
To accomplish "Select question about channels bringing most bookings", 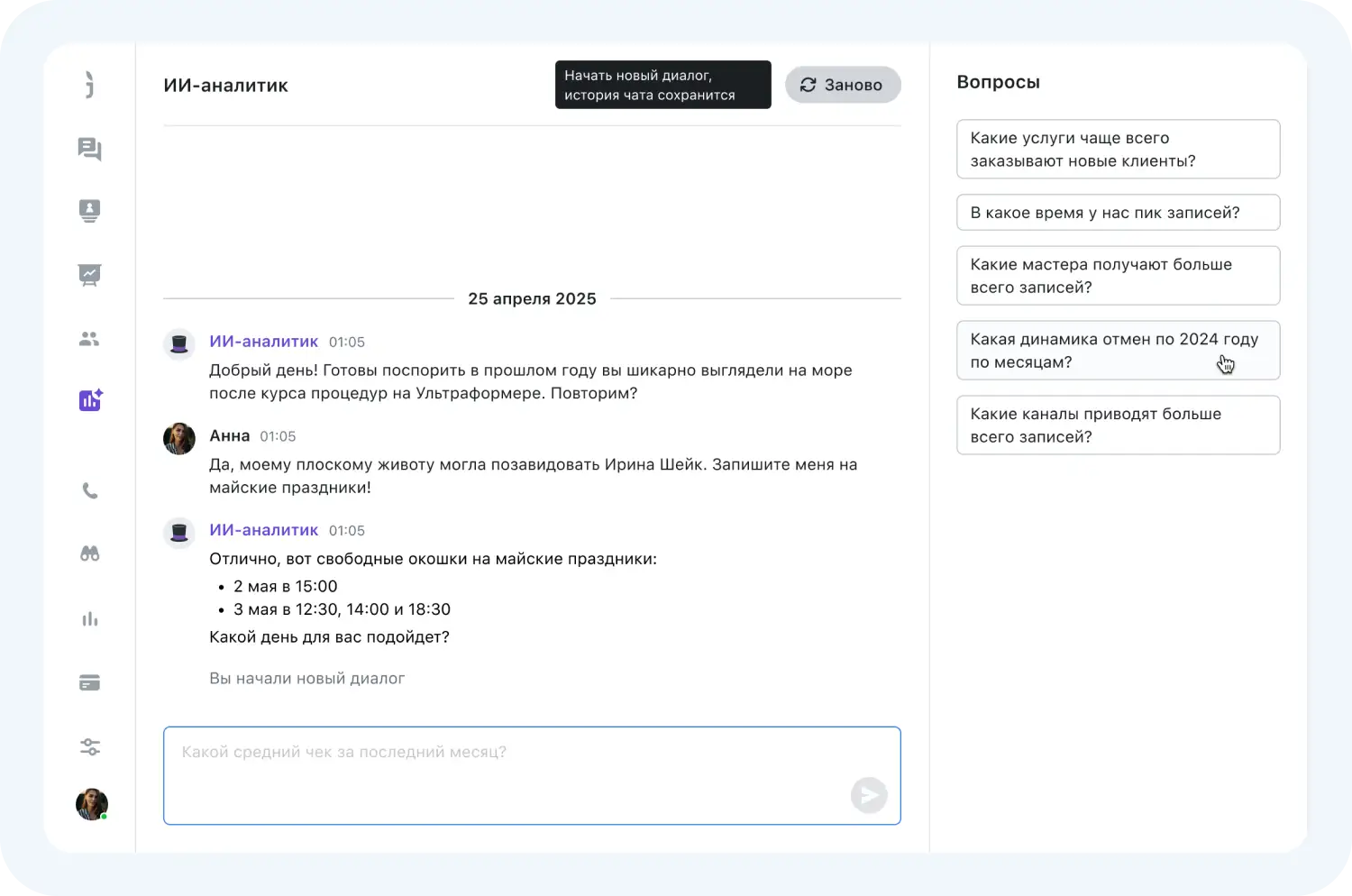I will (x=1118, y=425).
